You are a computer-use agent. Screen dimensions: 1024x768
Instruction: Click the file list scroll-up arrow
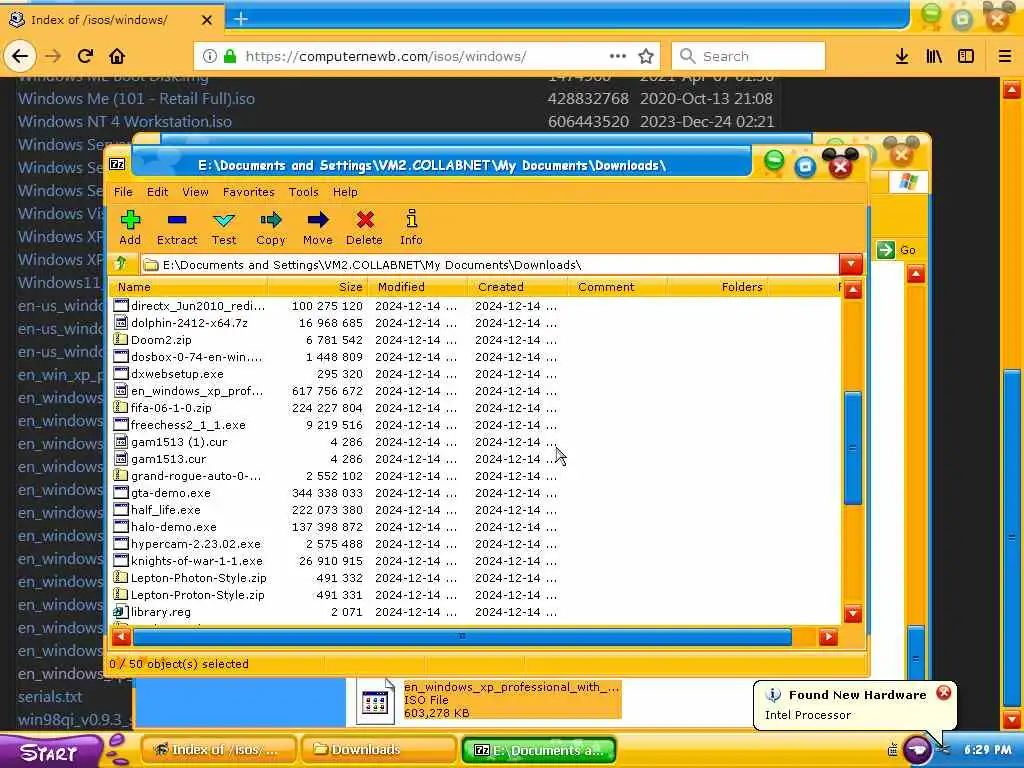coord(852,290)
